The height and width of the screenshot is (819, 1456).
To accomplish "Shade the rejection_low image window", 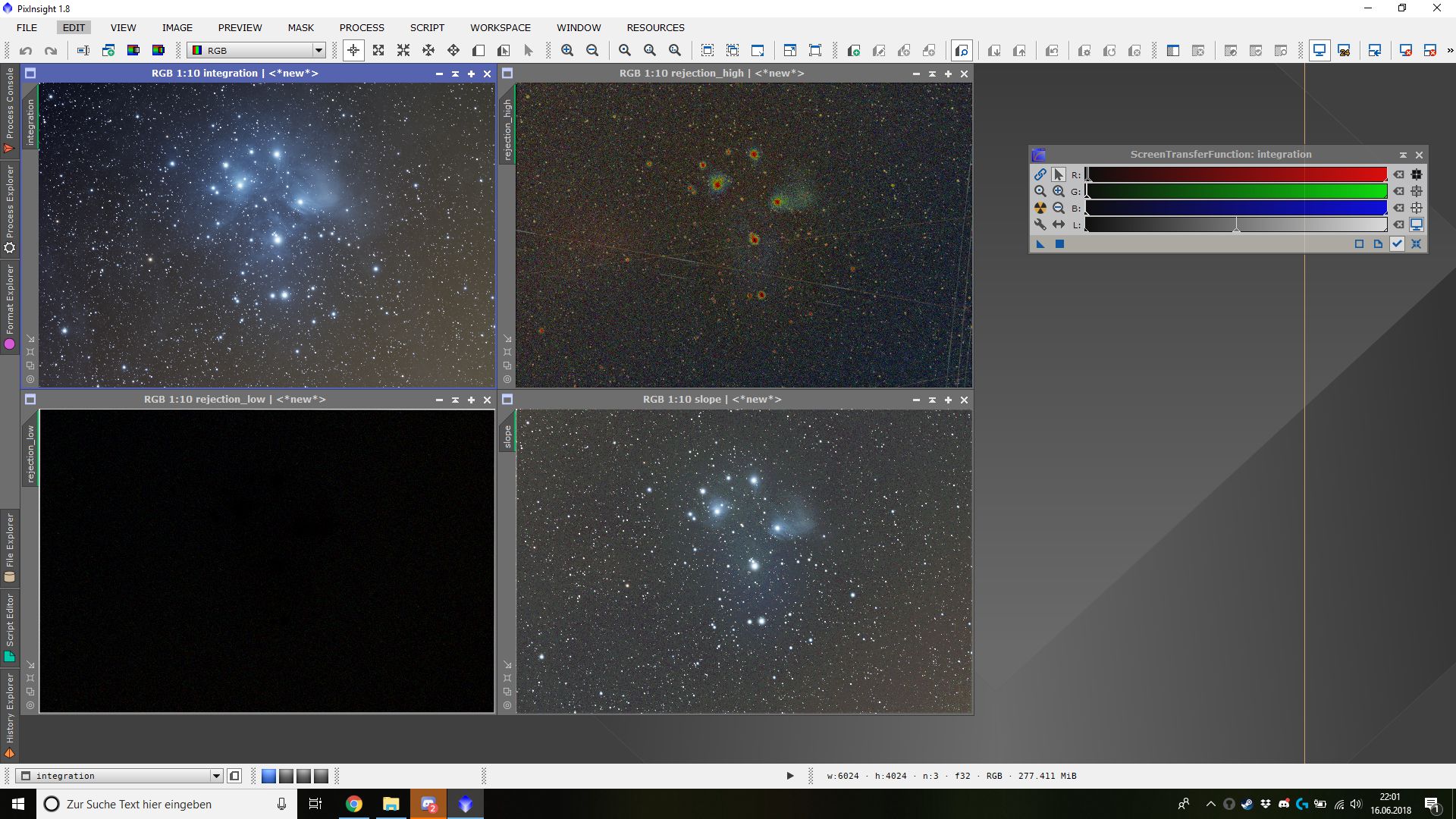I will pyautogui.click(x=455, y=400).
